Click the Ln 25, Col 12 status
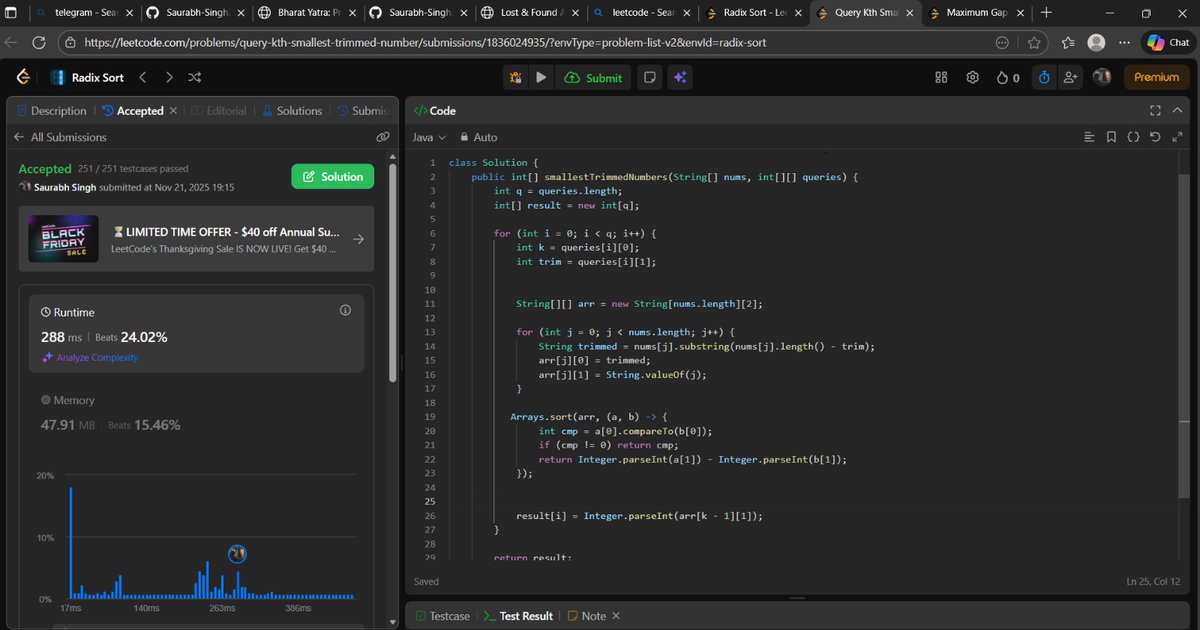 (1153, 581)
